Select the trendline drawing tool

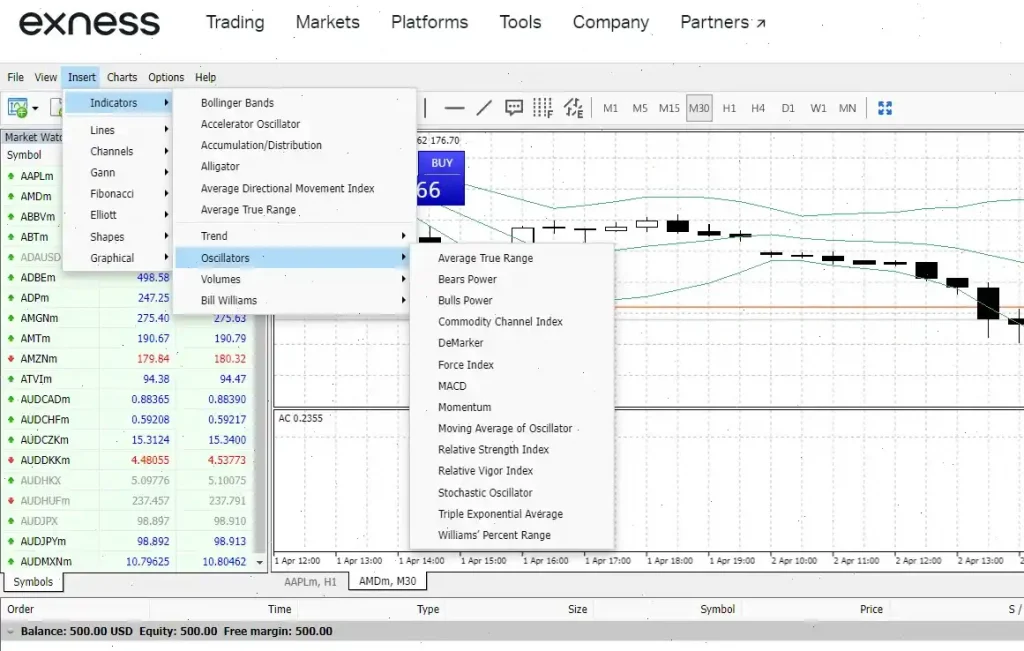click(484, 108)
